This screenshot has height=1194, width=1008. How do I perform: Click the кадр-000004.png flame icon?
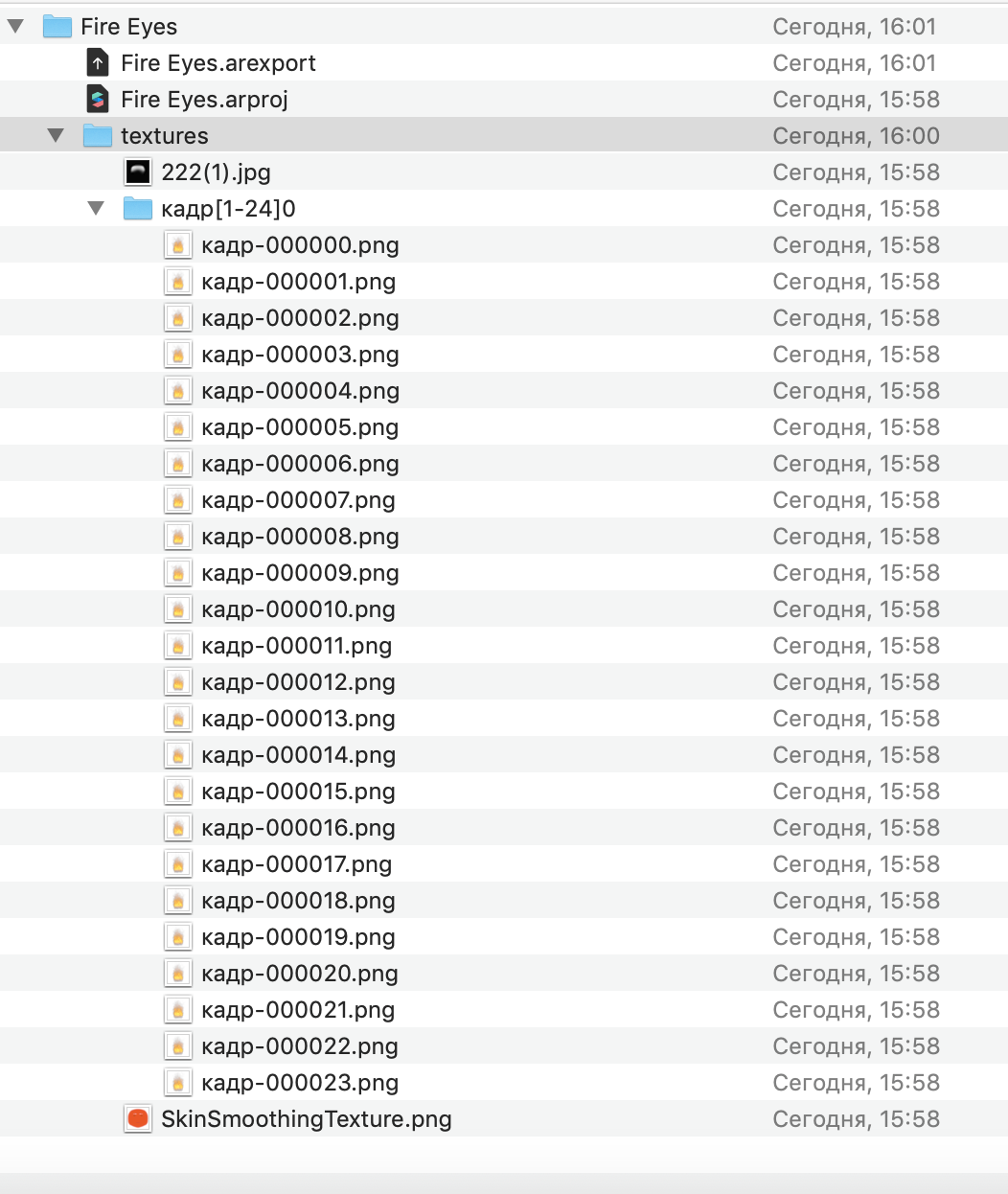click(178, 391)
